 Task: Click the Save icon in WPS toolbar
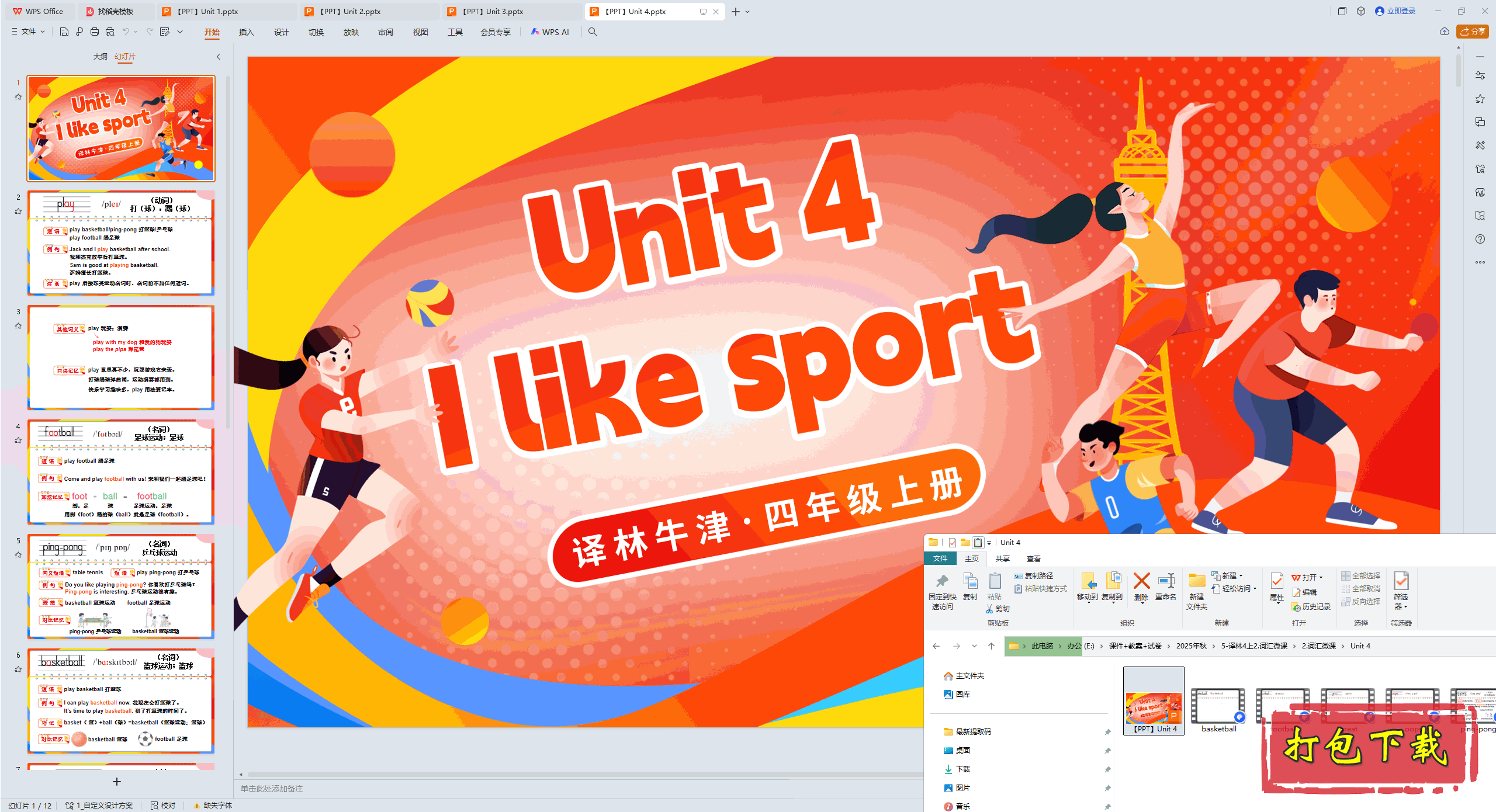coord(64,32)
